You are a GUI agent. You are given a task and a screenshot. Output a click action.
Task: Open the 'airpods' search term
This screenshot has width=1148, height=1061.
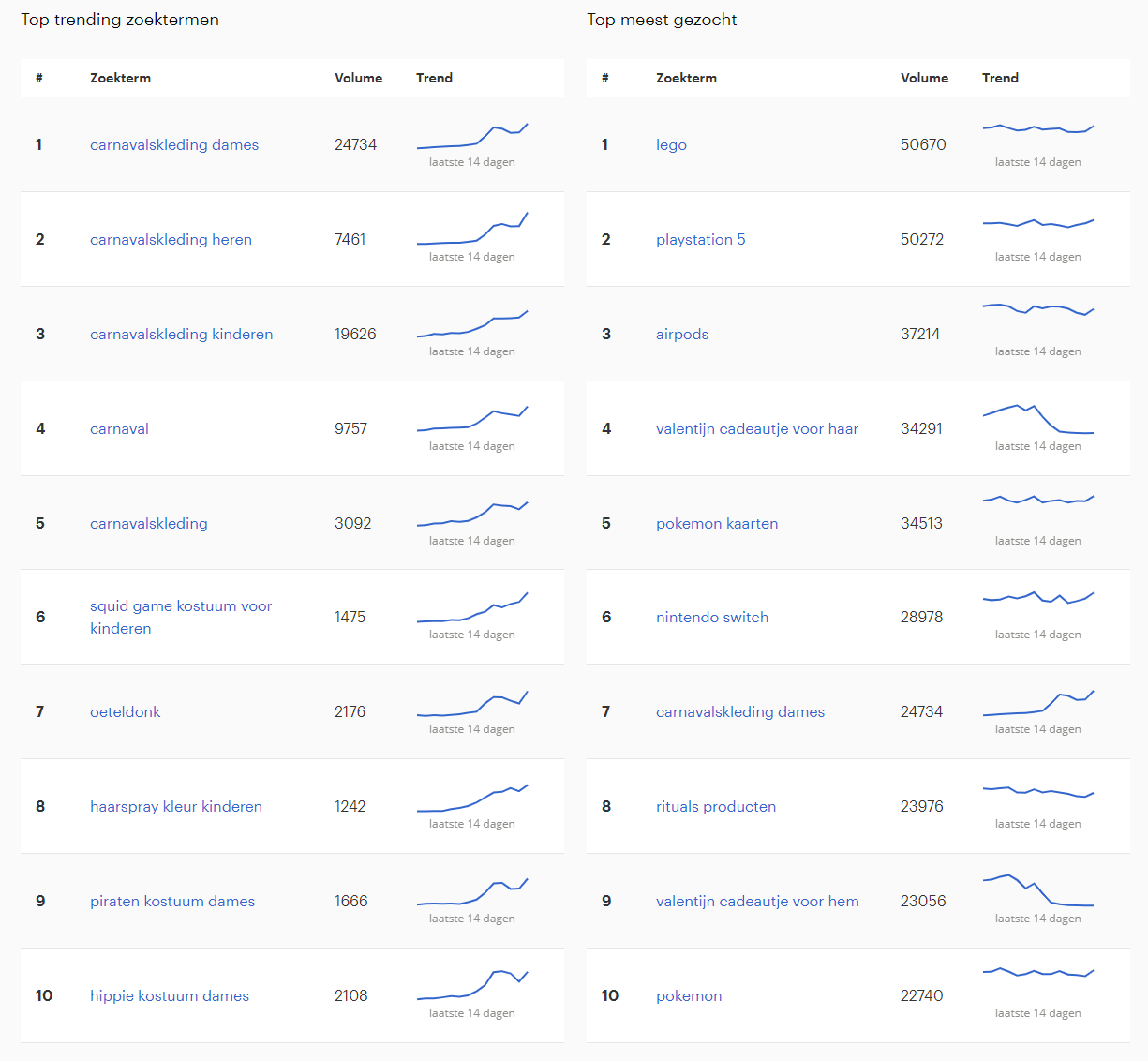tap(681, 335)
